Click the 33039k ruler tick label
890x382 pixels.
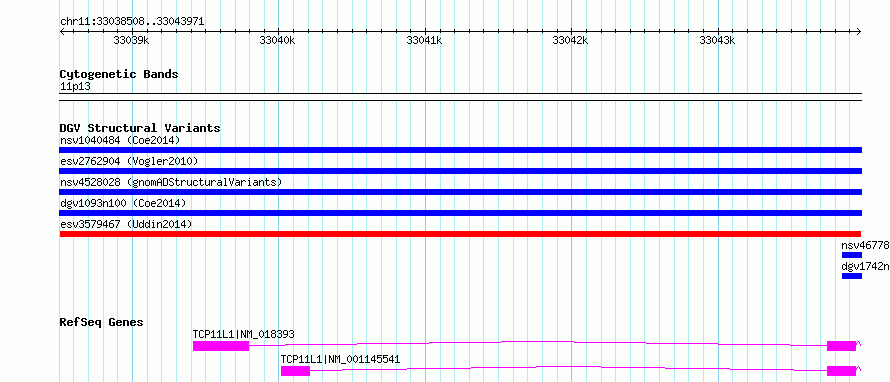132,40
